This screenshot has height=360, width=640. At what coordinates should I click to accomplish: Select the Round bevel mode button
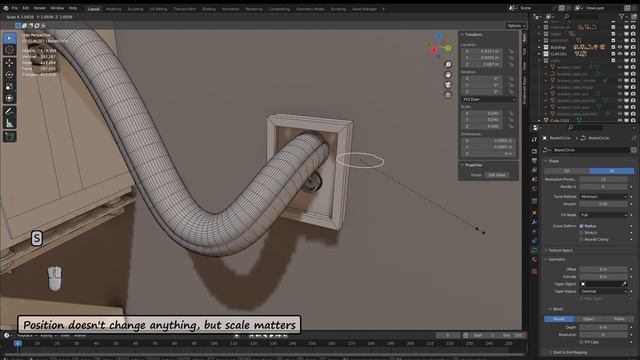point(559,319)
